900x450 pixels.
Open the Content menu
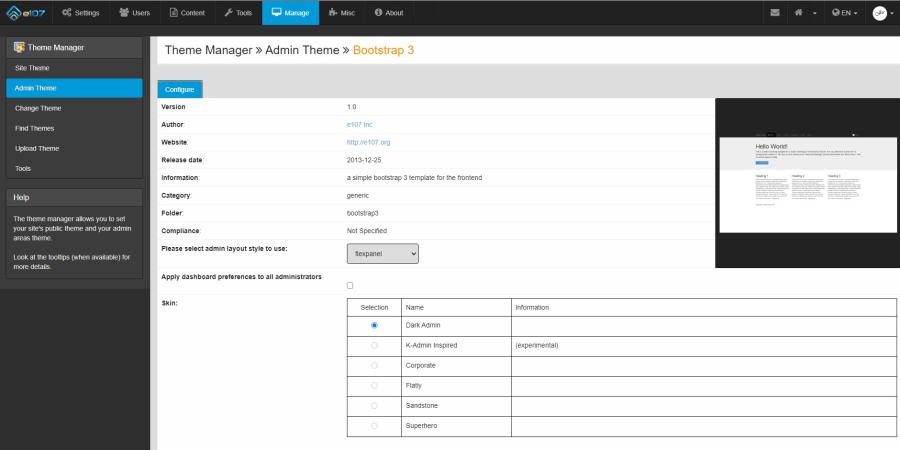(187, 13)
